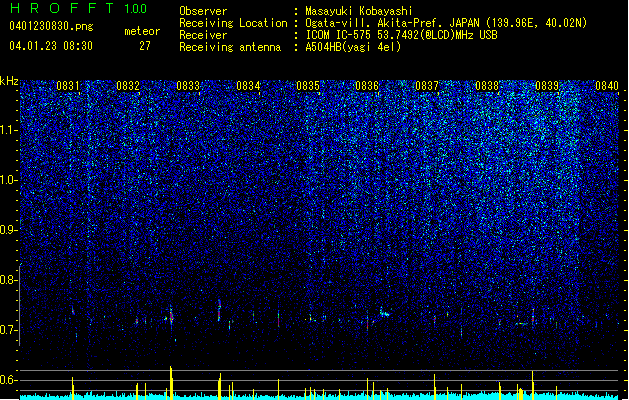
Task: Click the observer name Masayuki Kobayashi
Action: (359, 11)
